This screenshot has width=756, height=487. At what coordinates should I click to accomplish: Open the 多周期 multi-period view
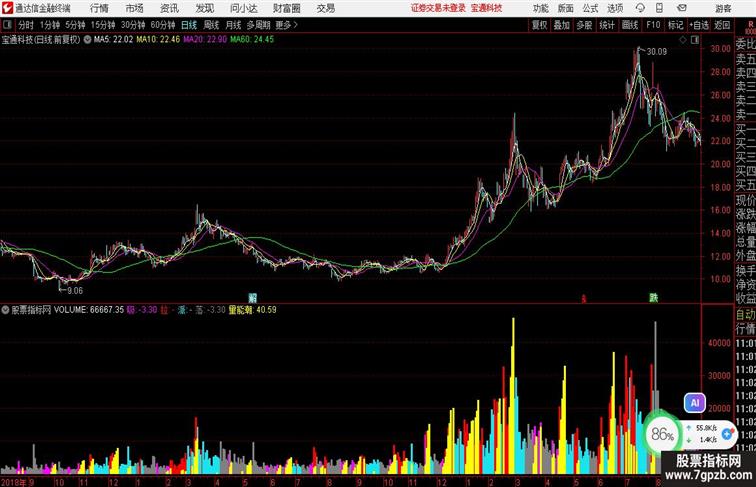coord(258,25)
